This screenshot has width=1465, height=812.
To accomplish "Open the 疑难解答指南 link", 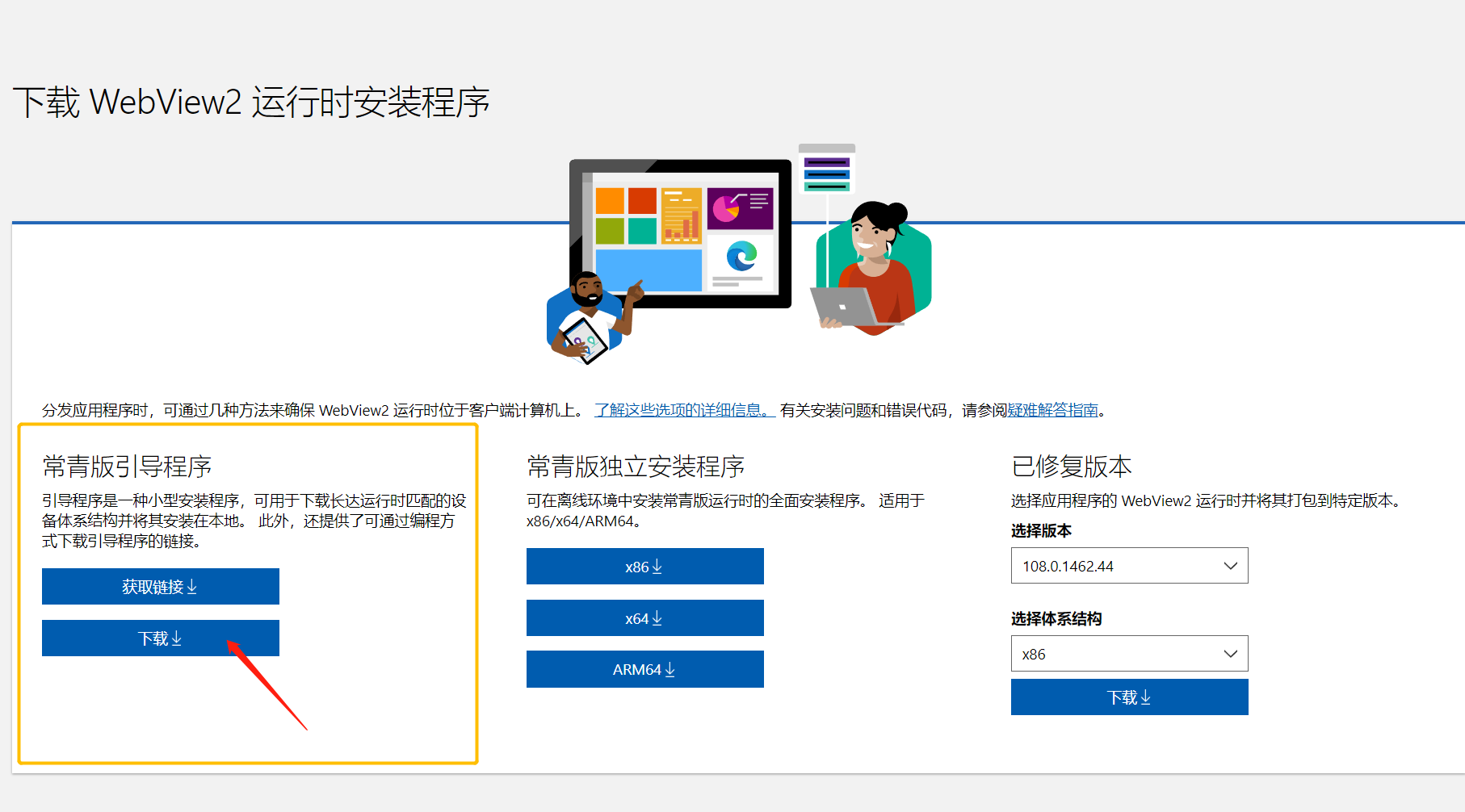I will pos(1053,410).
